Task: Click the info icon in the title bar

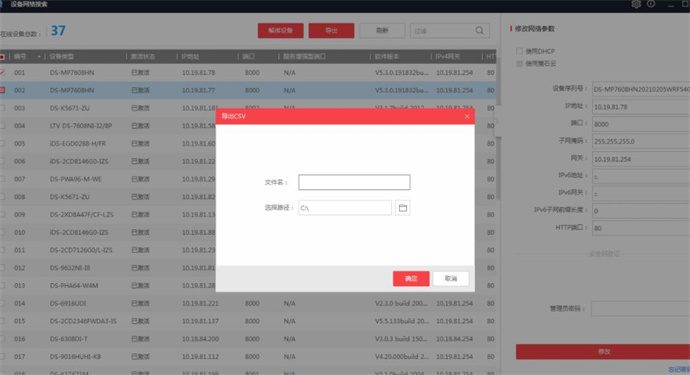Action: [x=651, y=4]
